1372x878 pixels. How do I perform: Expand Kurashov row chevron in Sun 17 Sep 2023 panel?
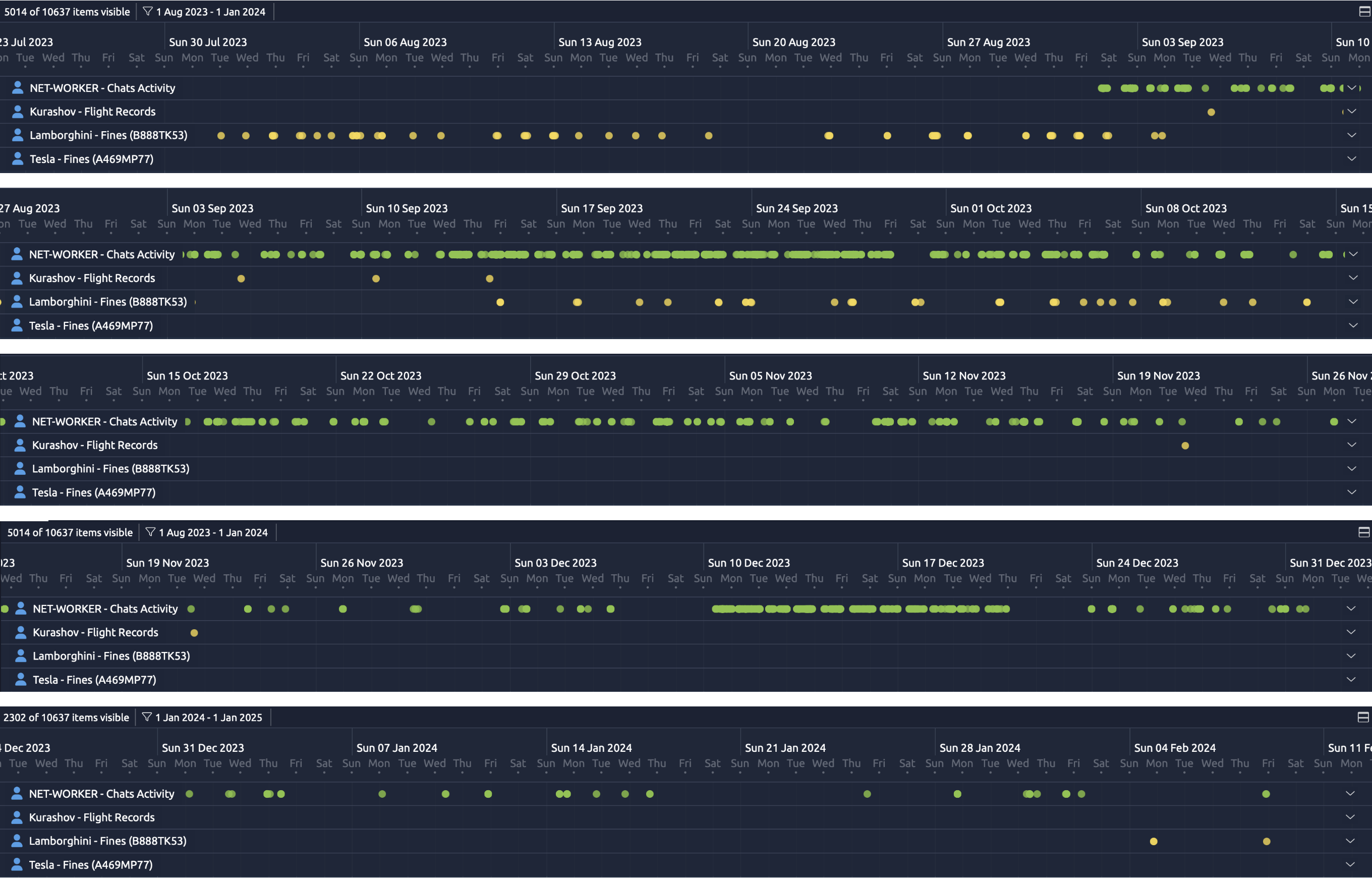(x=1353, y=278)
